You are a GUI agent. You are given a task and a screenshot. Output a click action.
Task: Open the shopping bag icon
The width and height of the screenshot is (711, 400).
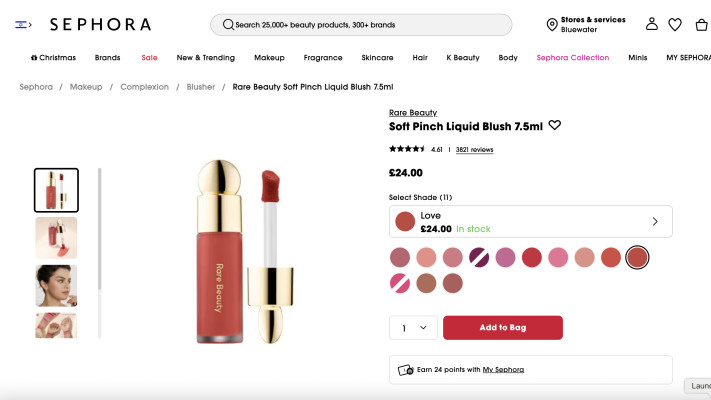click(x=699, y=24)
